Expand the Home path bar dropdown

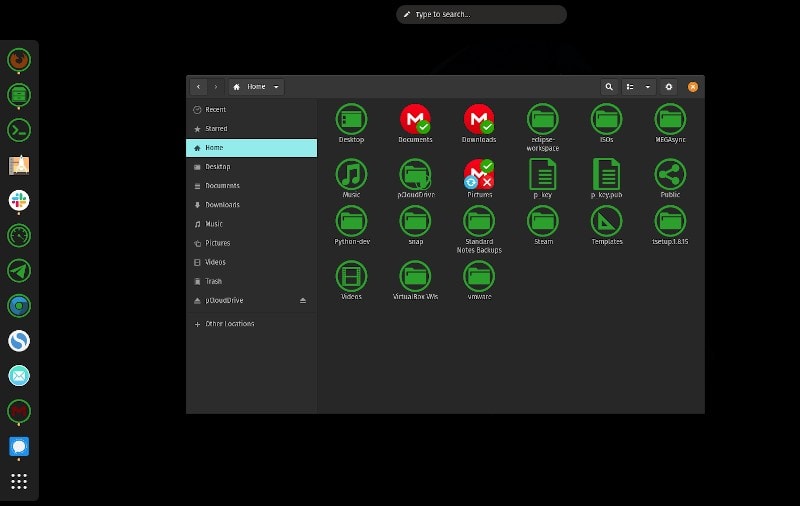pyautogui.click(x=276, y=87)
